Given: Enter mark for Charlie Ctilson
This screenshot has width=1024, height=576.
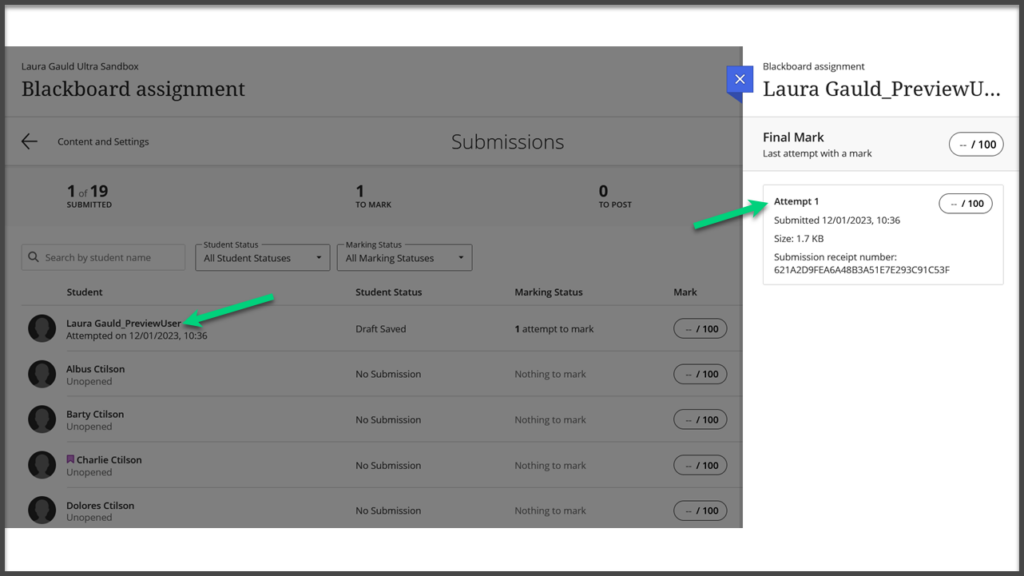Looking at the screenshot, I should (x=700, y=465).
